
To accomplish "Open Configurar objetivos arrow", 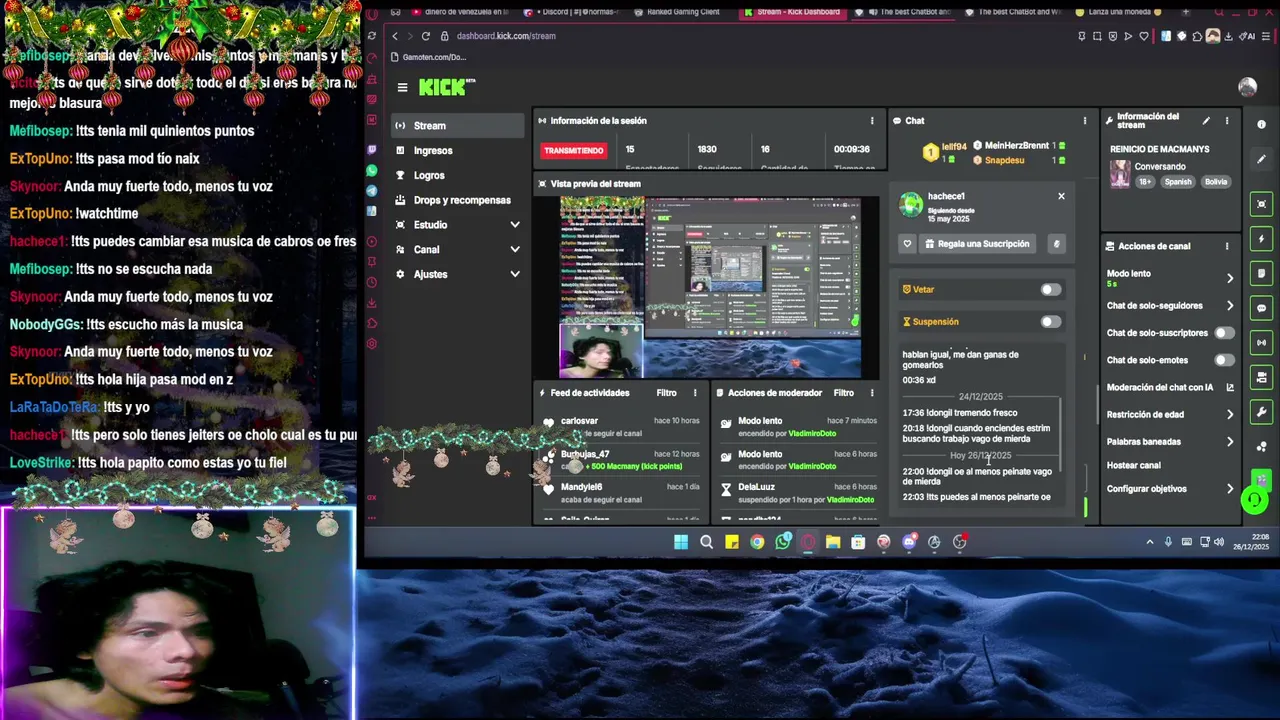I will click(x=1230, y=489).
